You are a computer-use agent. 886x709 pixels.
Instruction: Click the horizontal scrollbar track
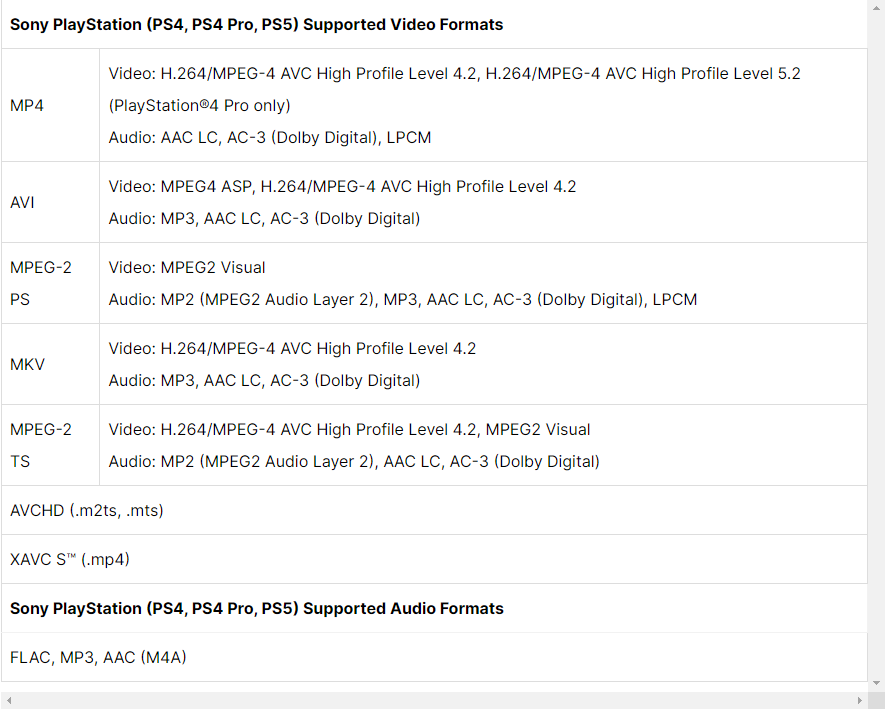click(x=434, y=701)
